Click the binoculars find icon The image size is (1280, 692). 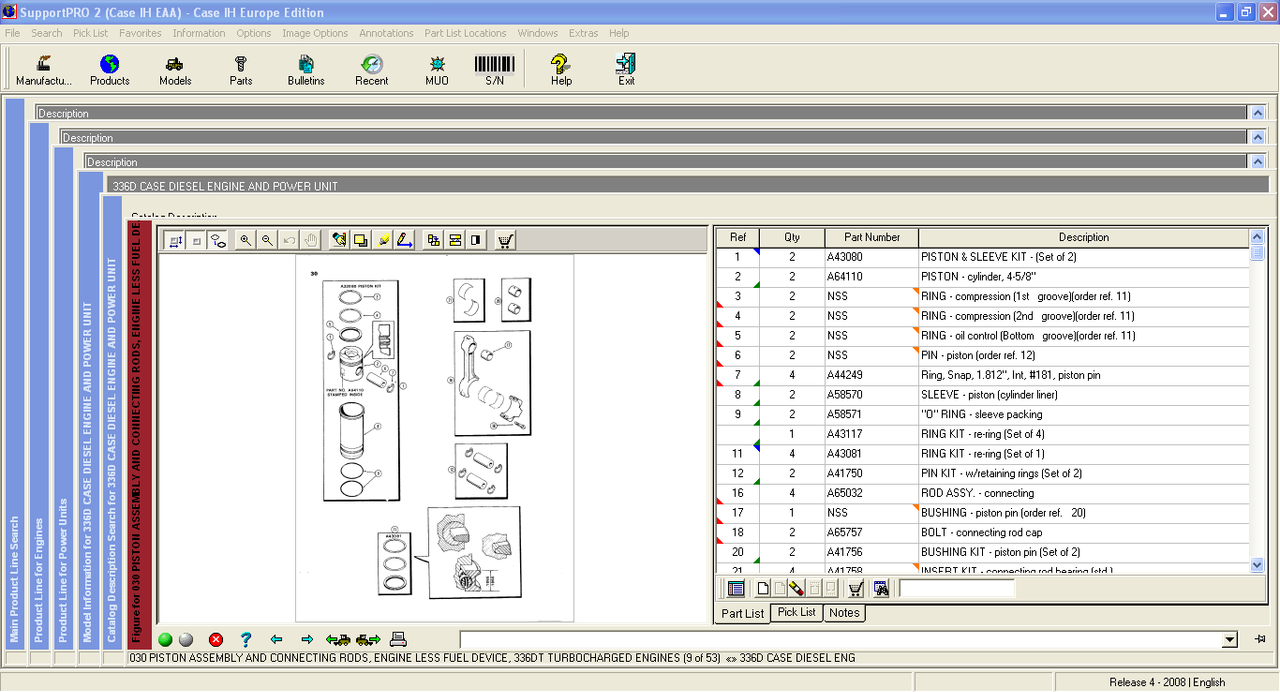click(881, 588)
